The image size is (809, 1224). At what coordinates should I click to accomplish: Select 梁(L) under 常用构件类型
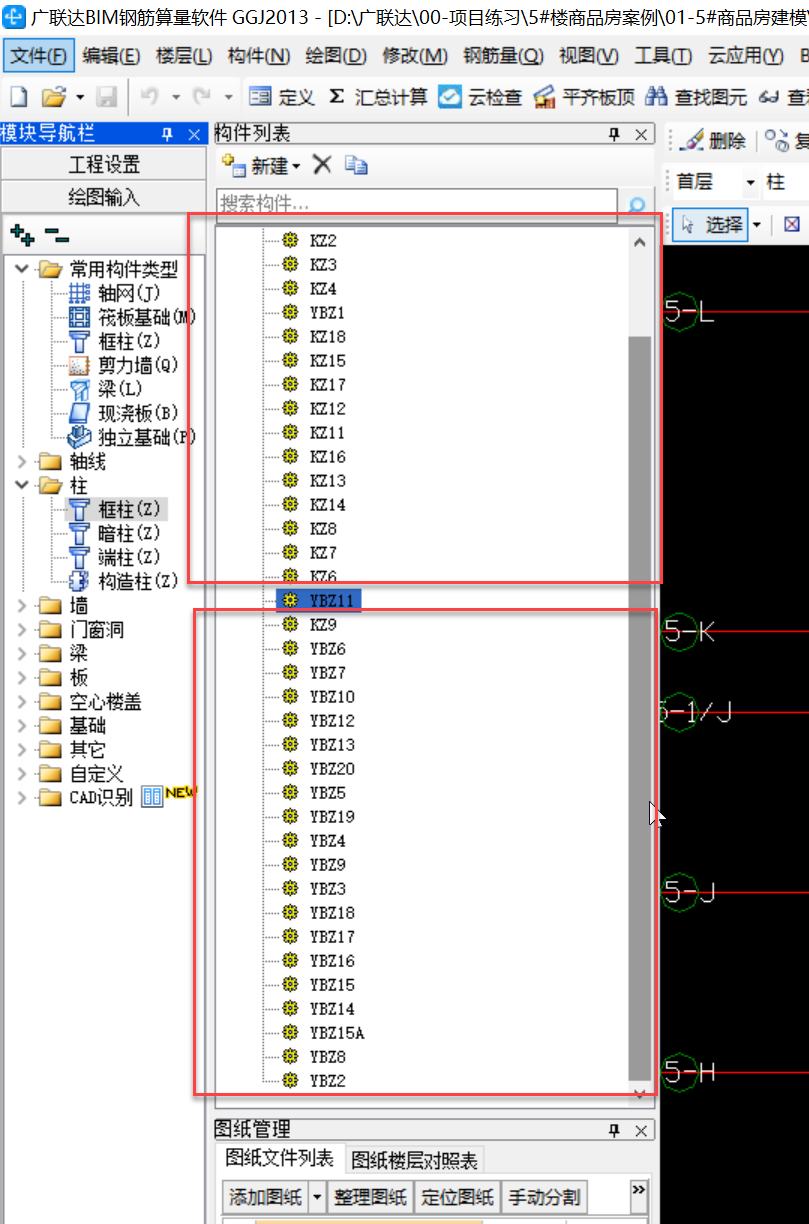point(105,389)
